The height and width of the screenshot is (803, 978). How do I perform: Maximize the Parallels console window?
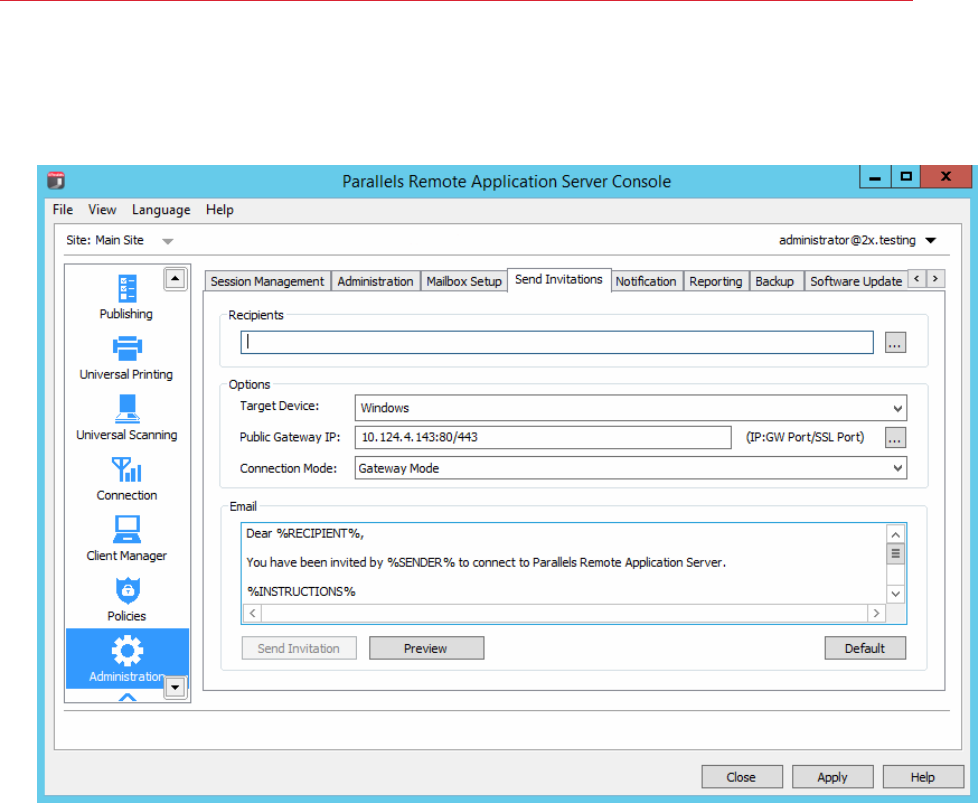pos(906,177)
